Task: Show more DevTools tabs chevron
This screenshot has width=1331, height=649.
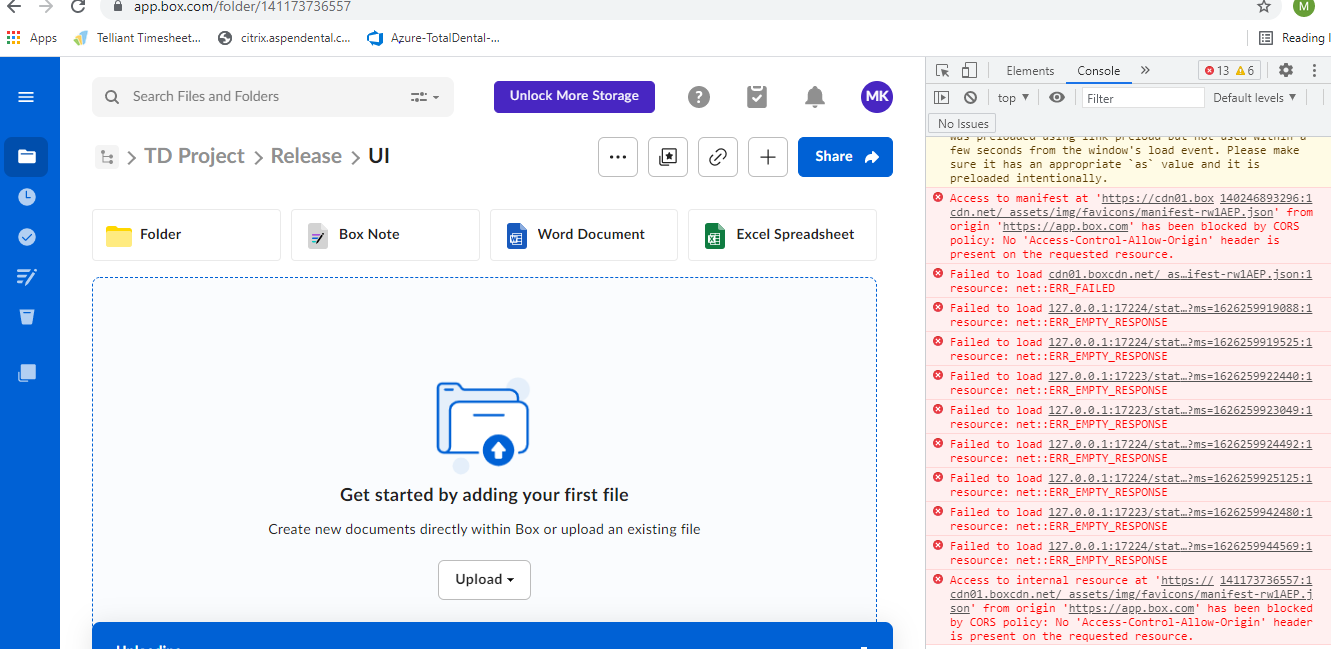Action: pos(1145,70)
